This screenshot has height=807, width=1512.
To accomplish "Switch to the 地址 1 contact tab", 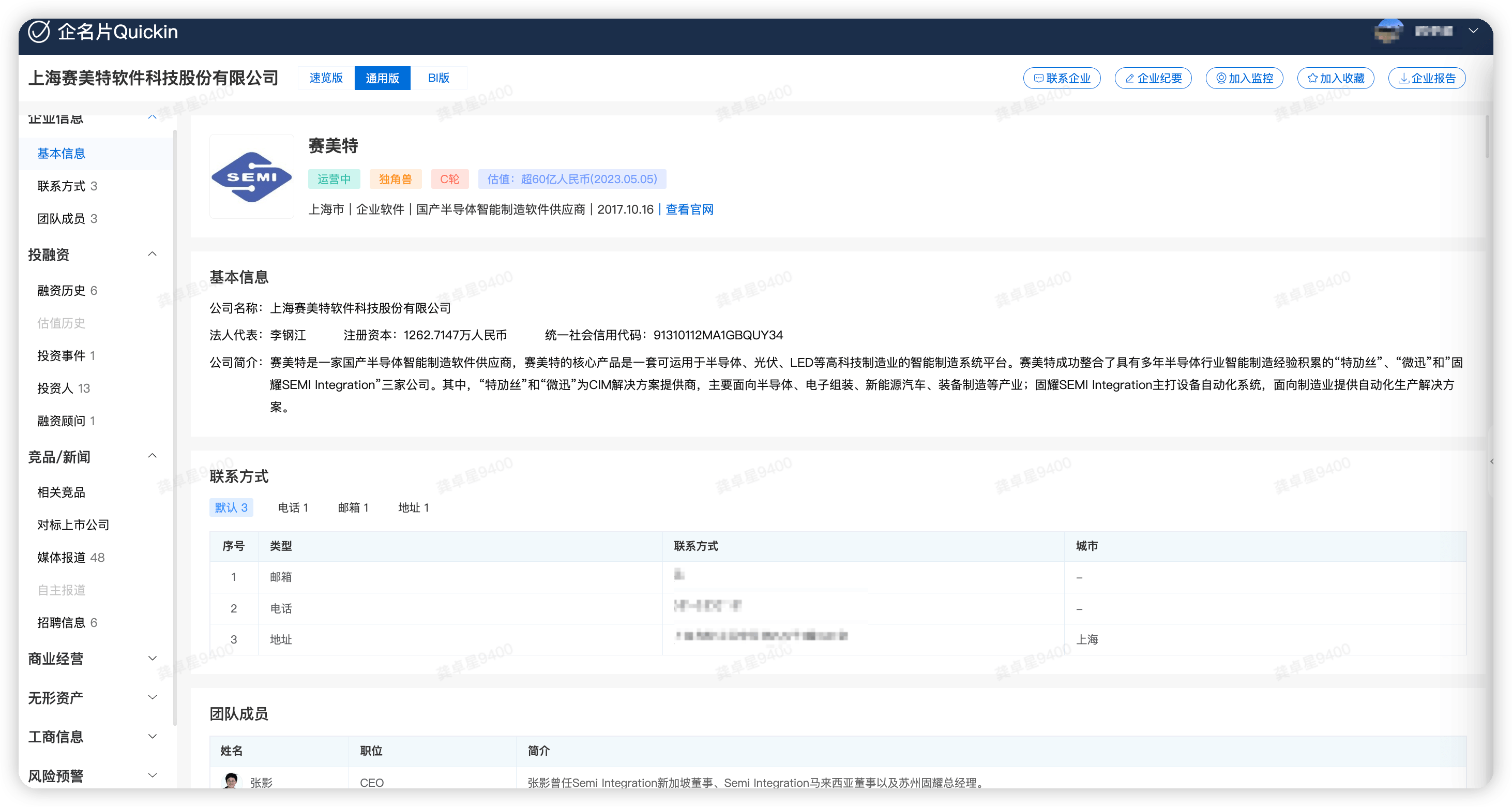I will [413, 507].
